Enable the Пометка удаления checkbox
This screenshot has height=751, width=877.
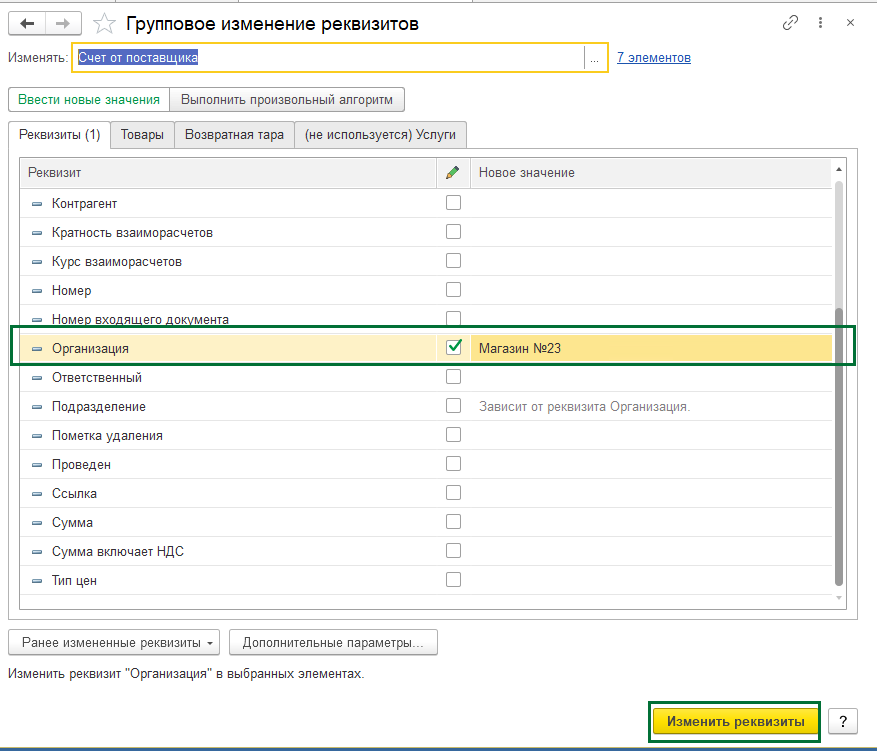[x=453, y=434]
